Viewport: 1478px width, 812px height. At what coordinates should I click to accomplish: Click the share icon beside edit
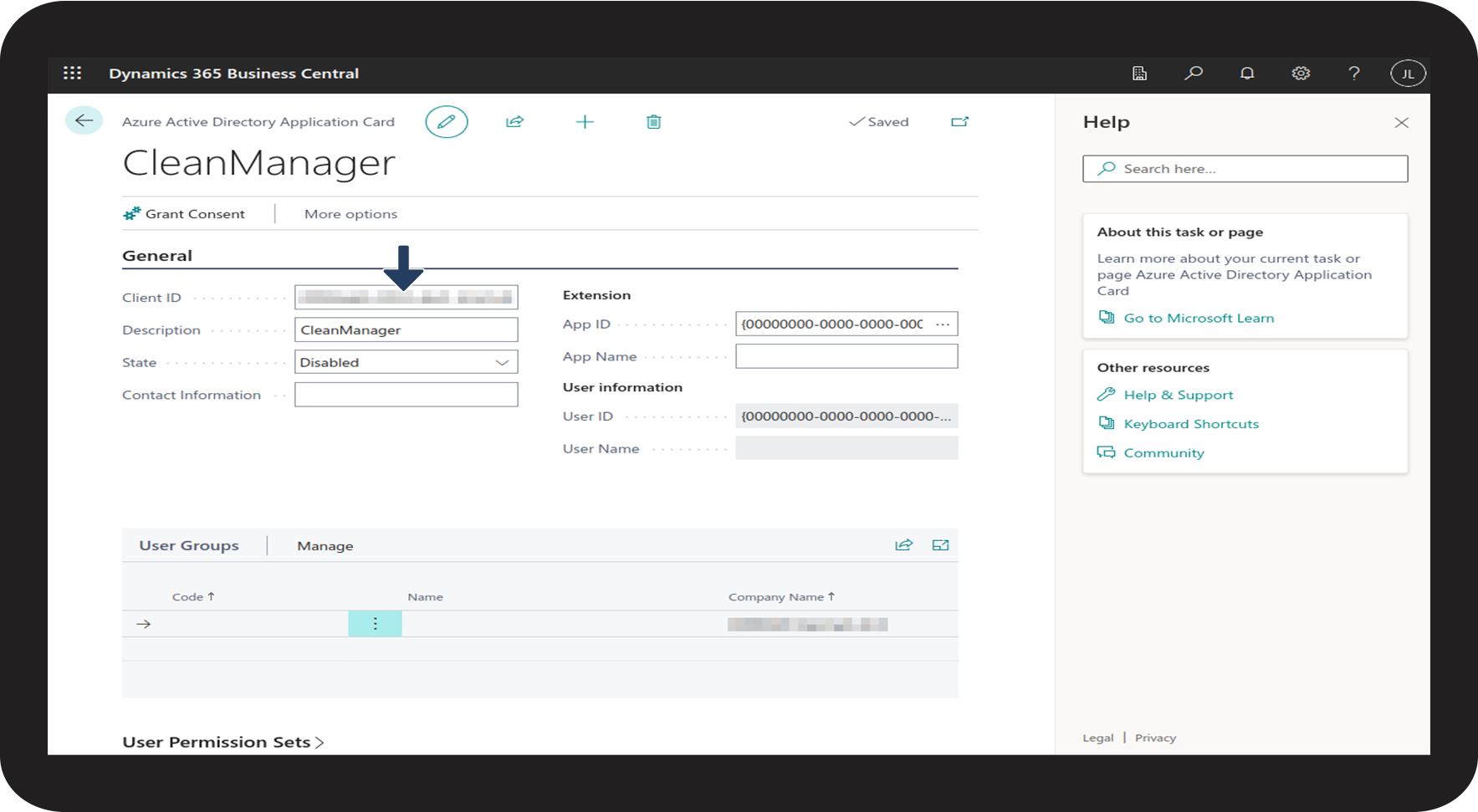[x=514, y=122]
